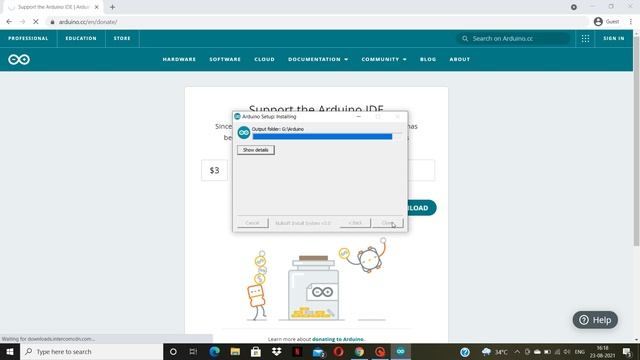Image resolution: width=640 pixels, height=360 pixels.
Task: Switch to Chrome on the taskbar
Action: (359, 351)
